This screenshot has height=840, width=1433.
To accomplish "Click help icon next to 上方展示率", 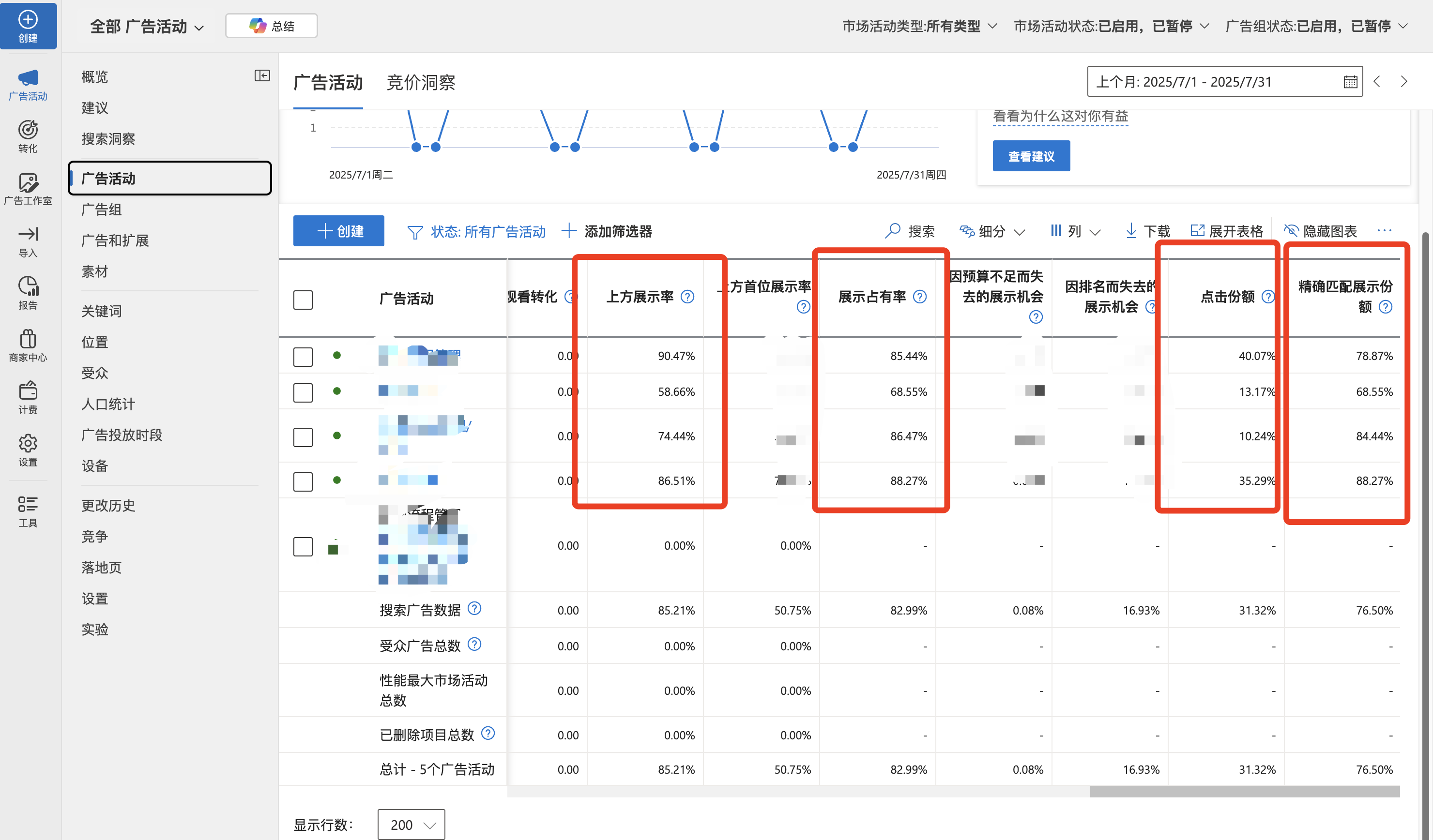I will [687, 297].
